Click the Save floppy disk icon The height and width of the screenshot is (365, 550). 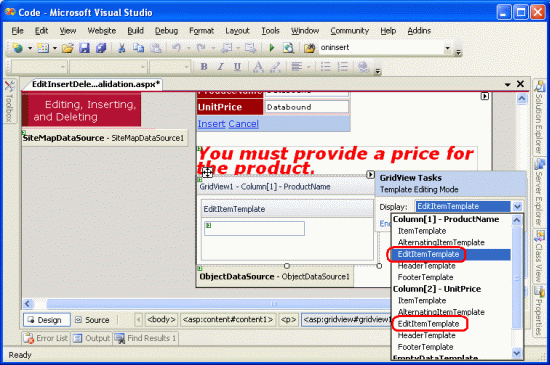click(x=84, y=48)
